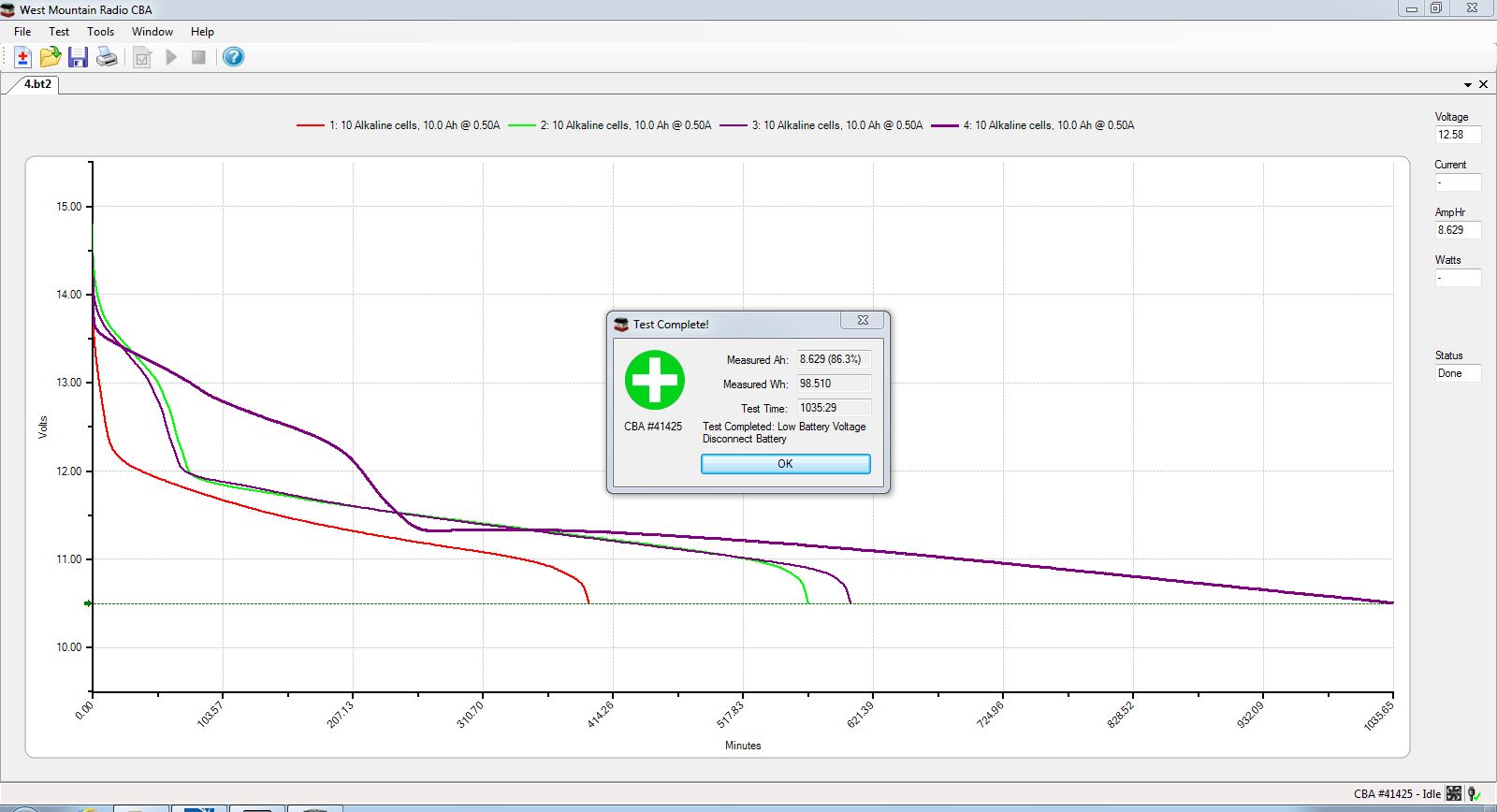Viewport: 1497px width, 812px height.
Task: Click the Status field showing Done
Action: click(1459, 373)
